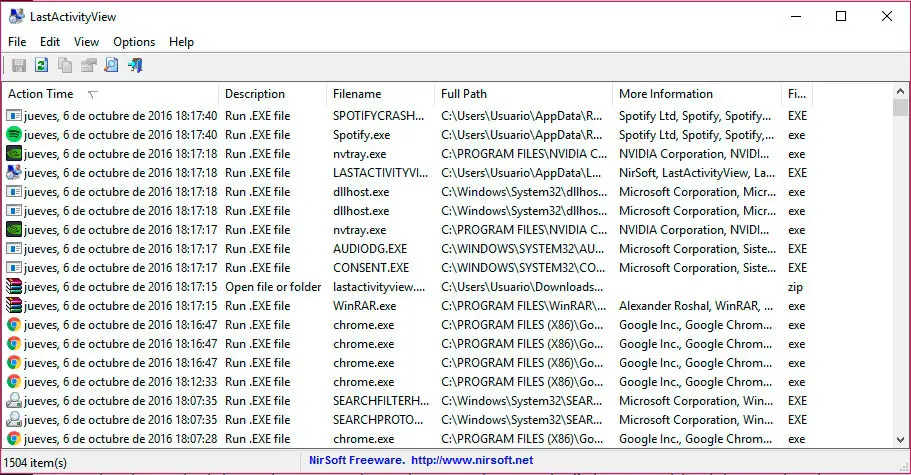Click the icon of the CONSENT.EXE row
911x475 pixels.
pos(14,268)
